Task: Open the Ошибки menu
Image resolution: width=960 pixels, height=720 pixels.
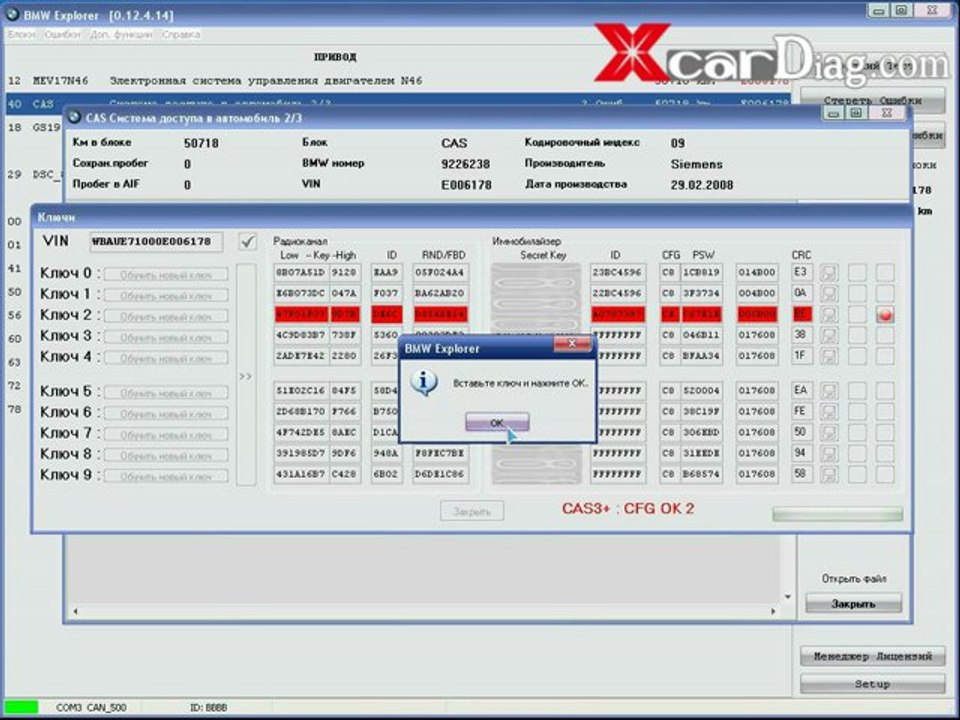Action: click(62, 35)
